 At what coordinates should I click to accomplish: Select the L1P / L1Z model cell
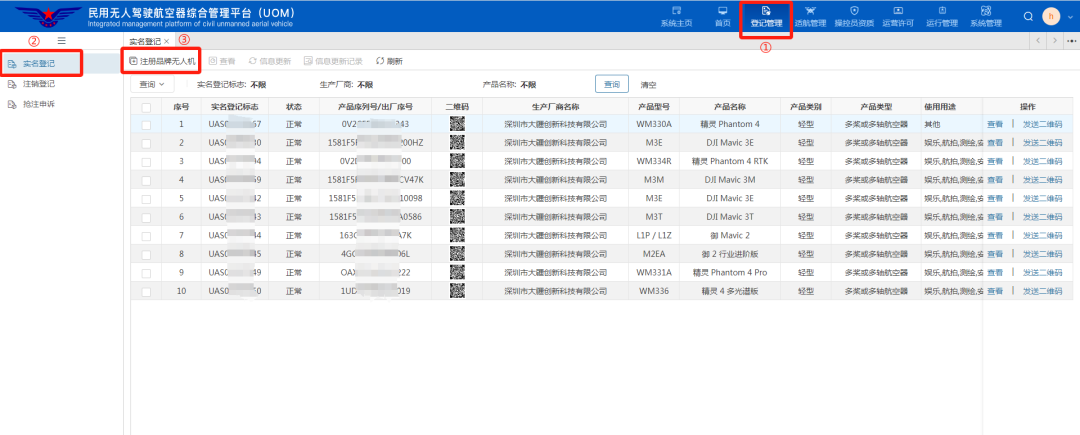(654, 236)
